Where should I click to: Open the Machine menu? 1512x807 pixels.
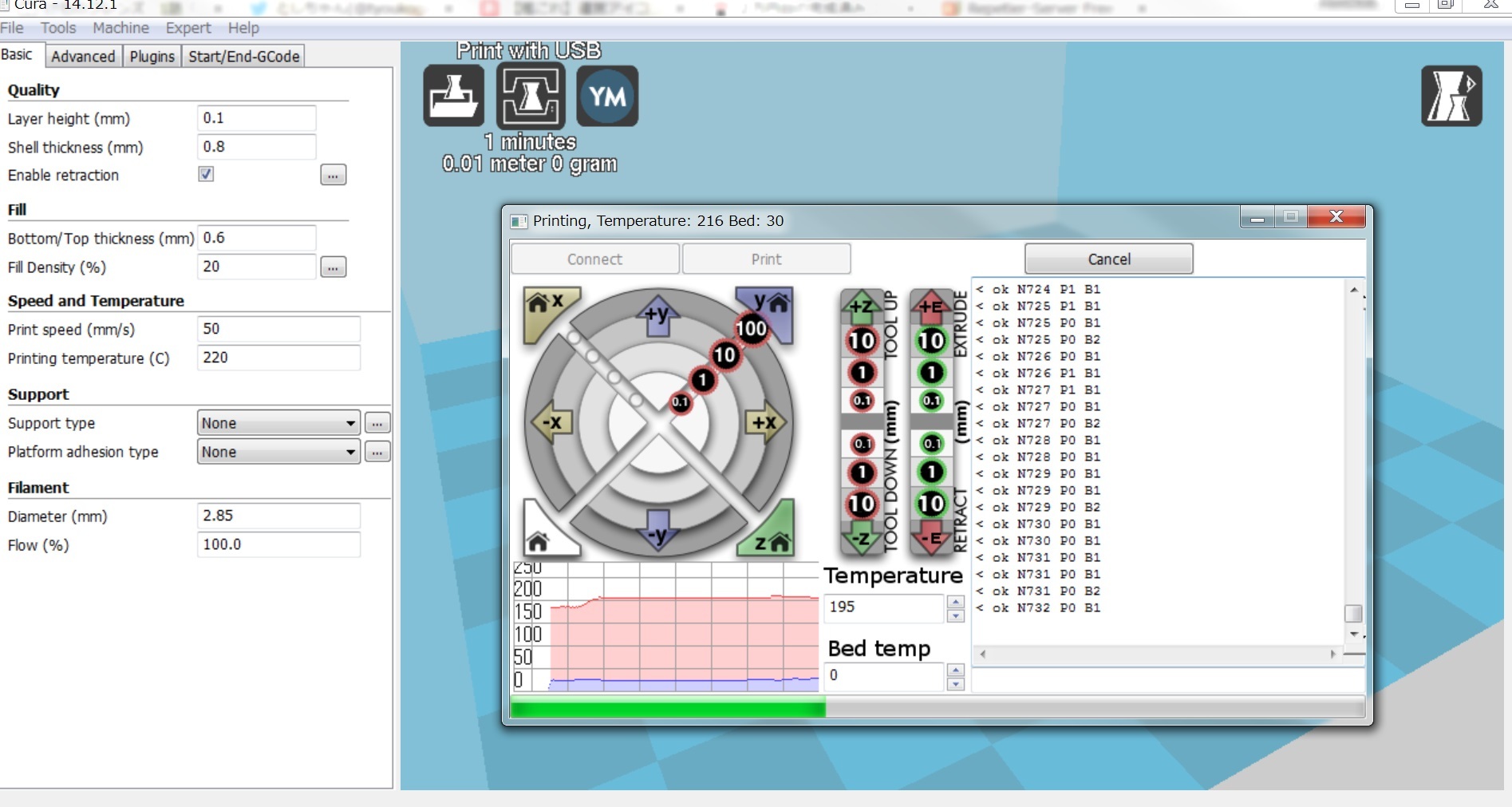[120, 28]
